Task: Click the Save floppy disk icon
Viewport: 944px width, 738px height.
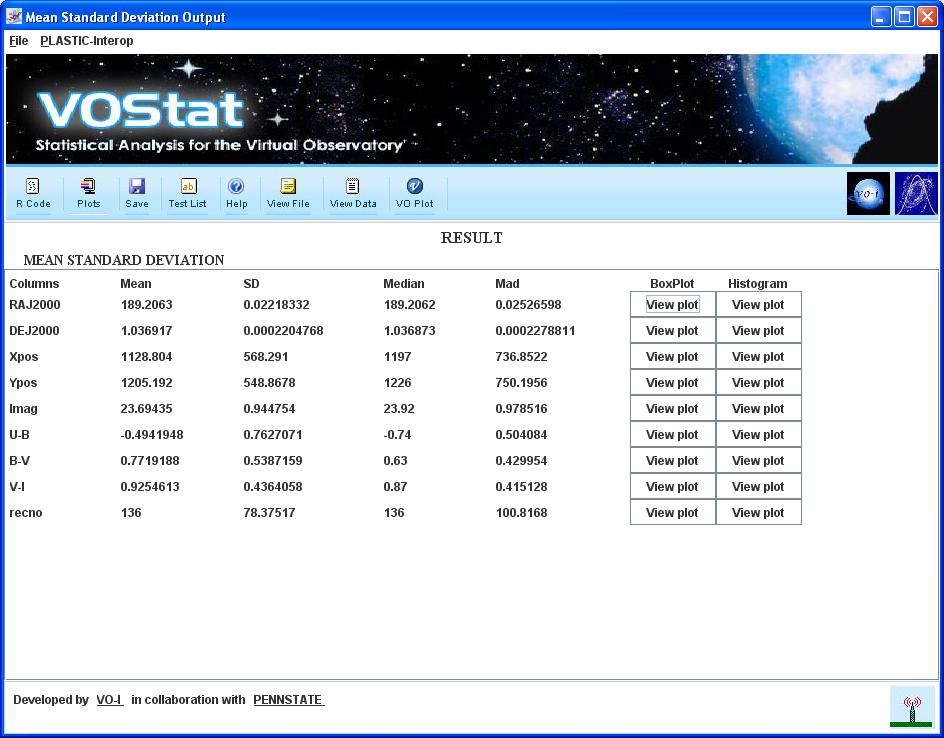Action: [x=137, y=186]
